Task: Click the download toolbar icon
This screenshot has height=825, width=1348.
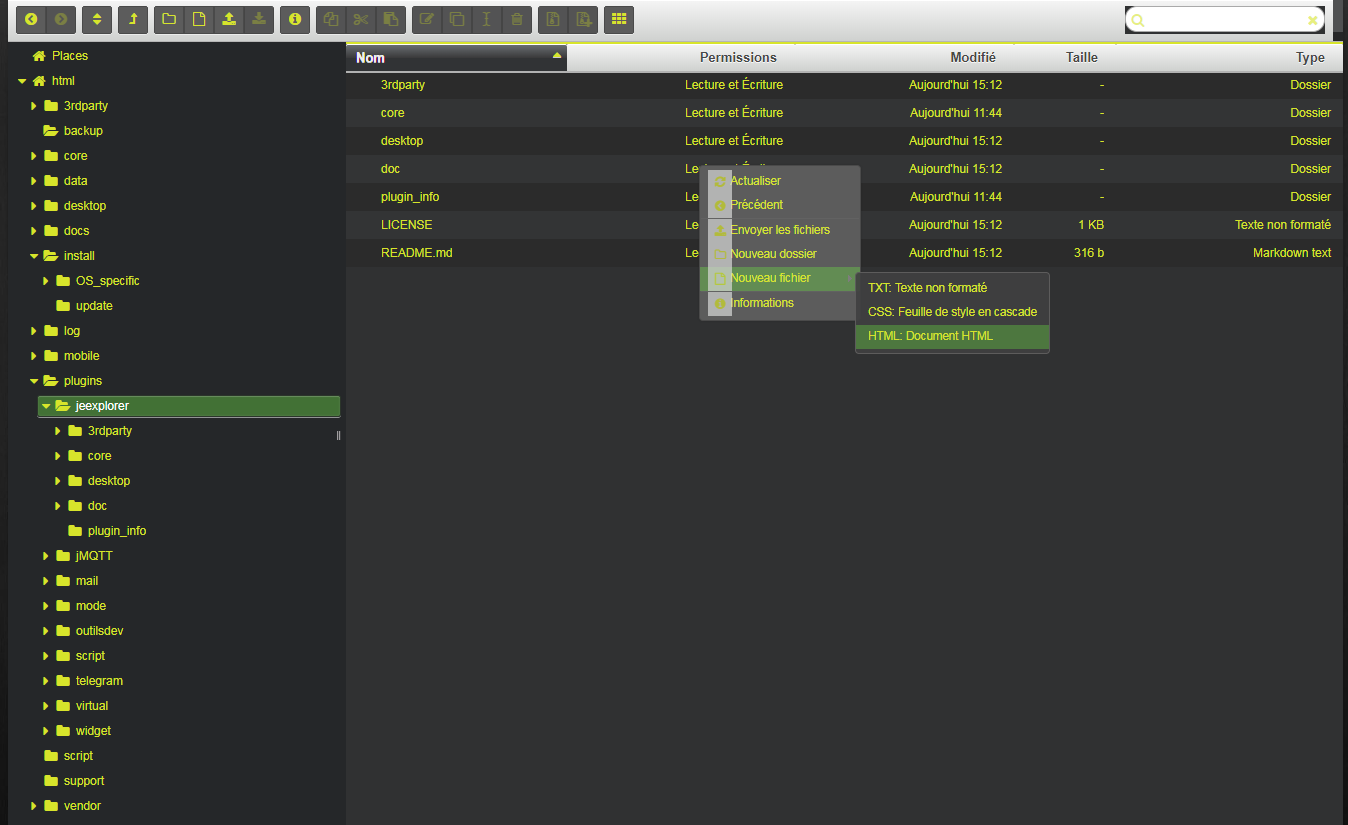Action: point(259,19)
